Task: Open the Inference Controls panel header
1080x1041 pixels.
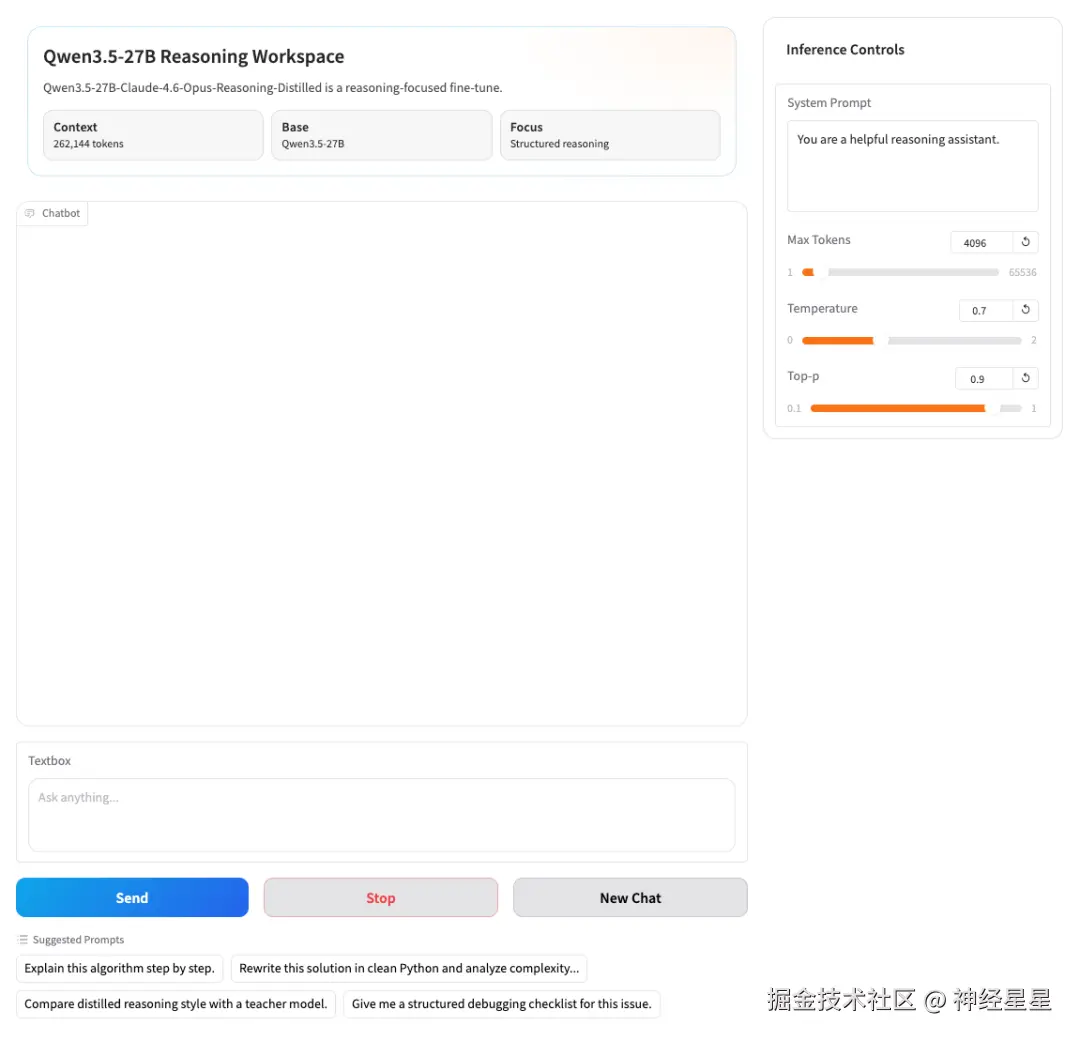Action: [x=845, y=49]
